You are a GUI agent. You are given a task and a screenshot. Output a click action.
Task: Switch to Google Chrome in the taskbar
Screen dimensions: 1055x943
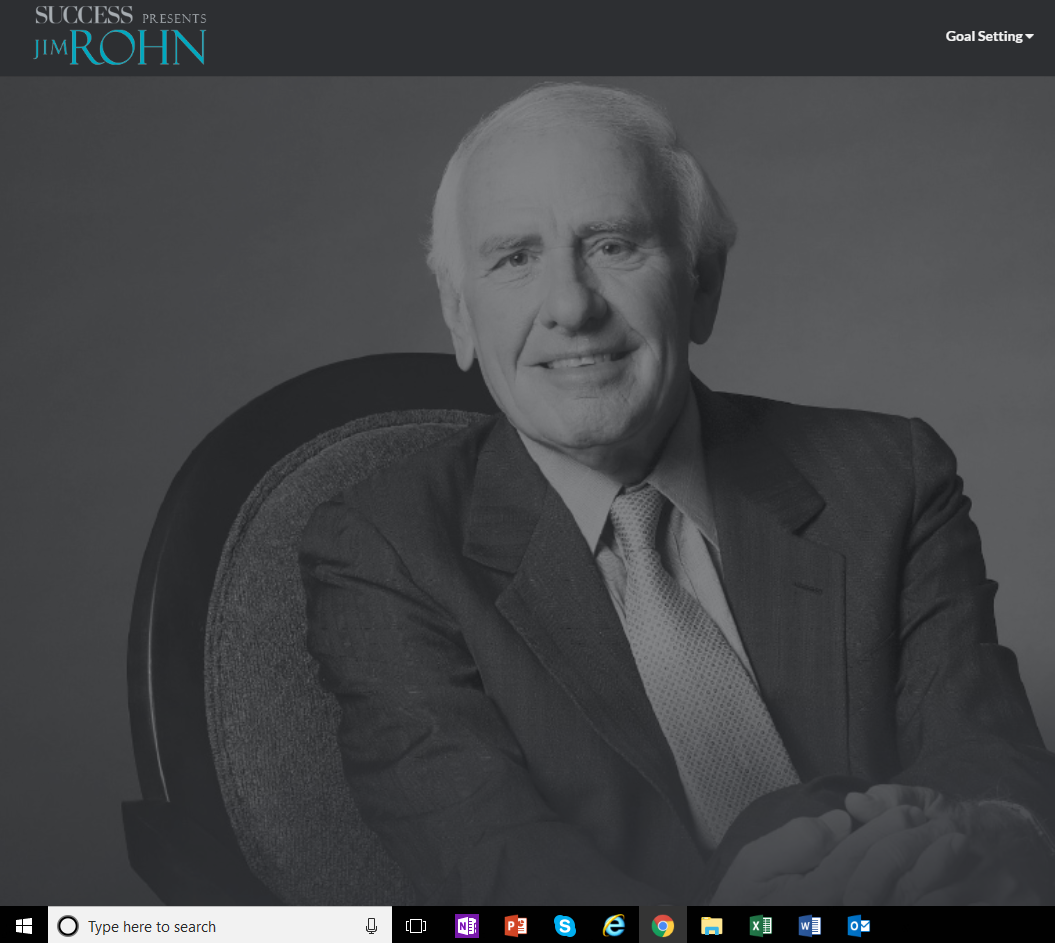coord(663,926)
